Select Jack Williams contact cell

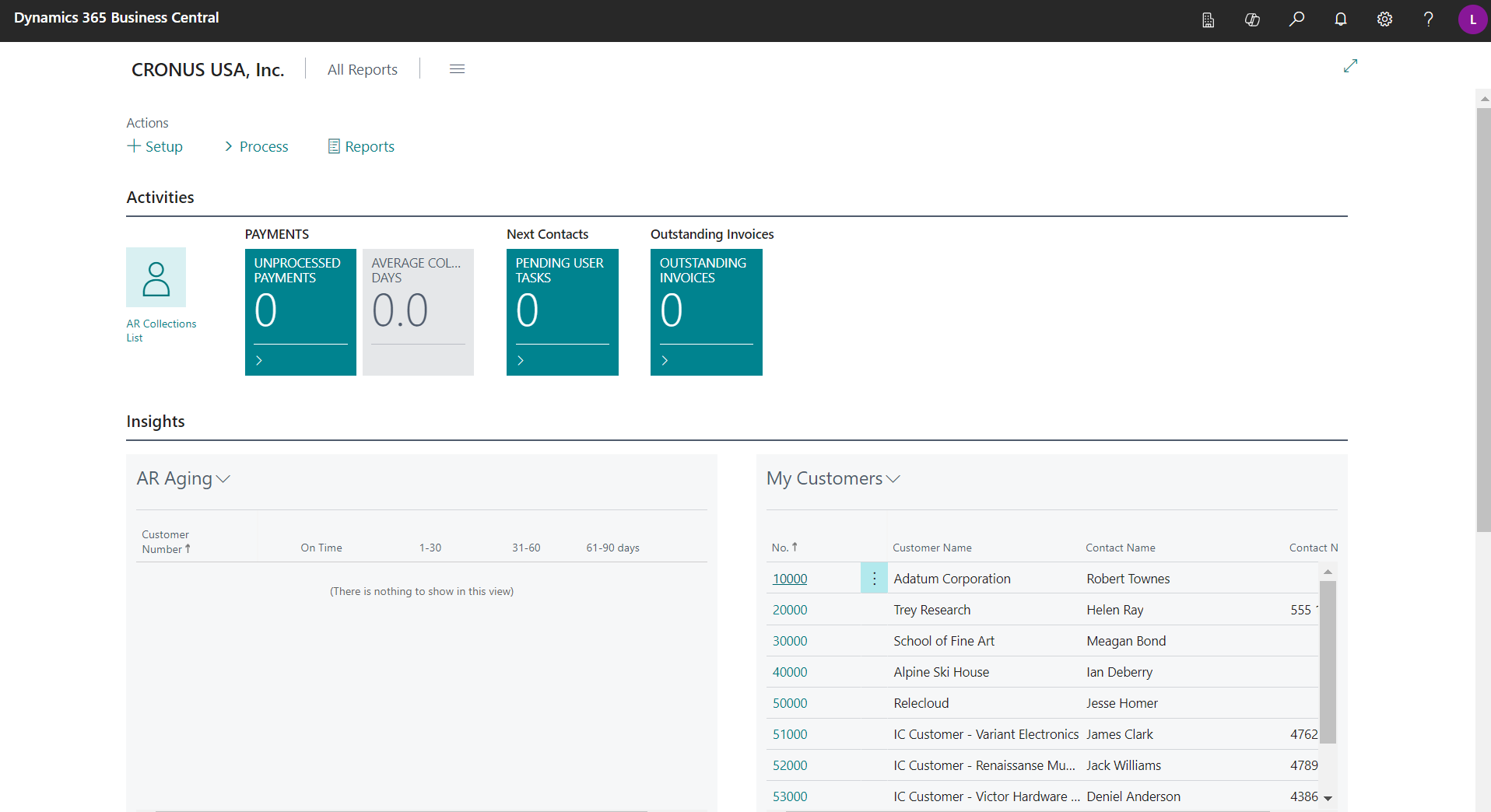(x=1124, y=765)
